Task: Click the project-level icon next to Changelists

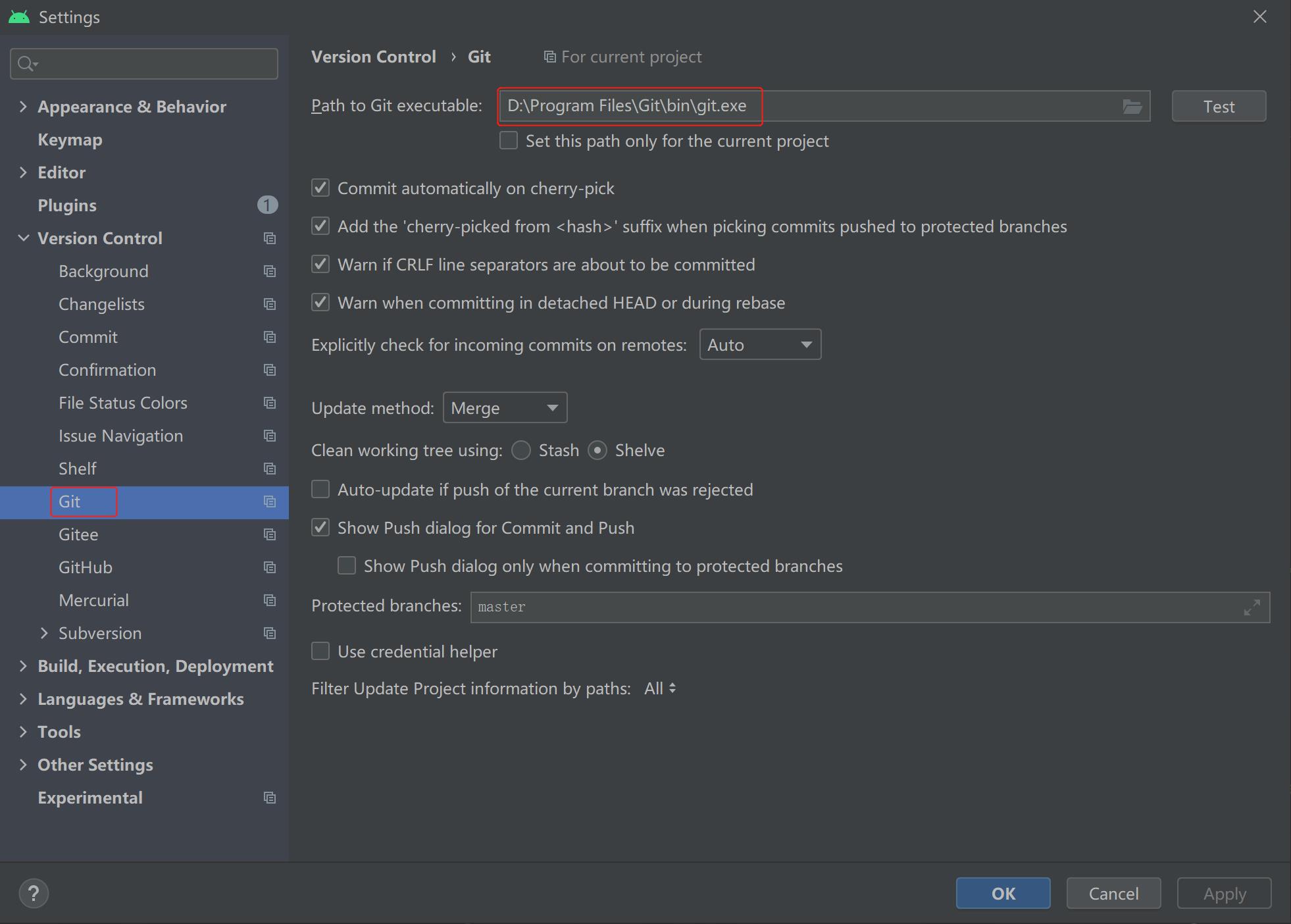Action: [270, 304]
